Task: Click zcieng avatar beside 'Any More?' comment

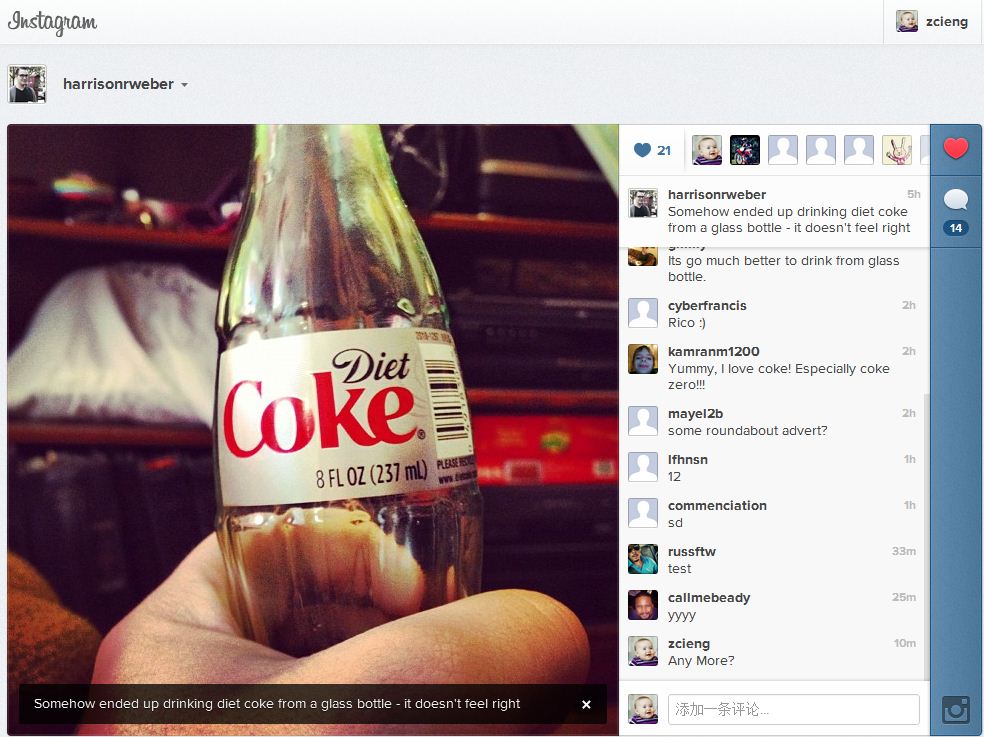Action: [x=643, y=651]
